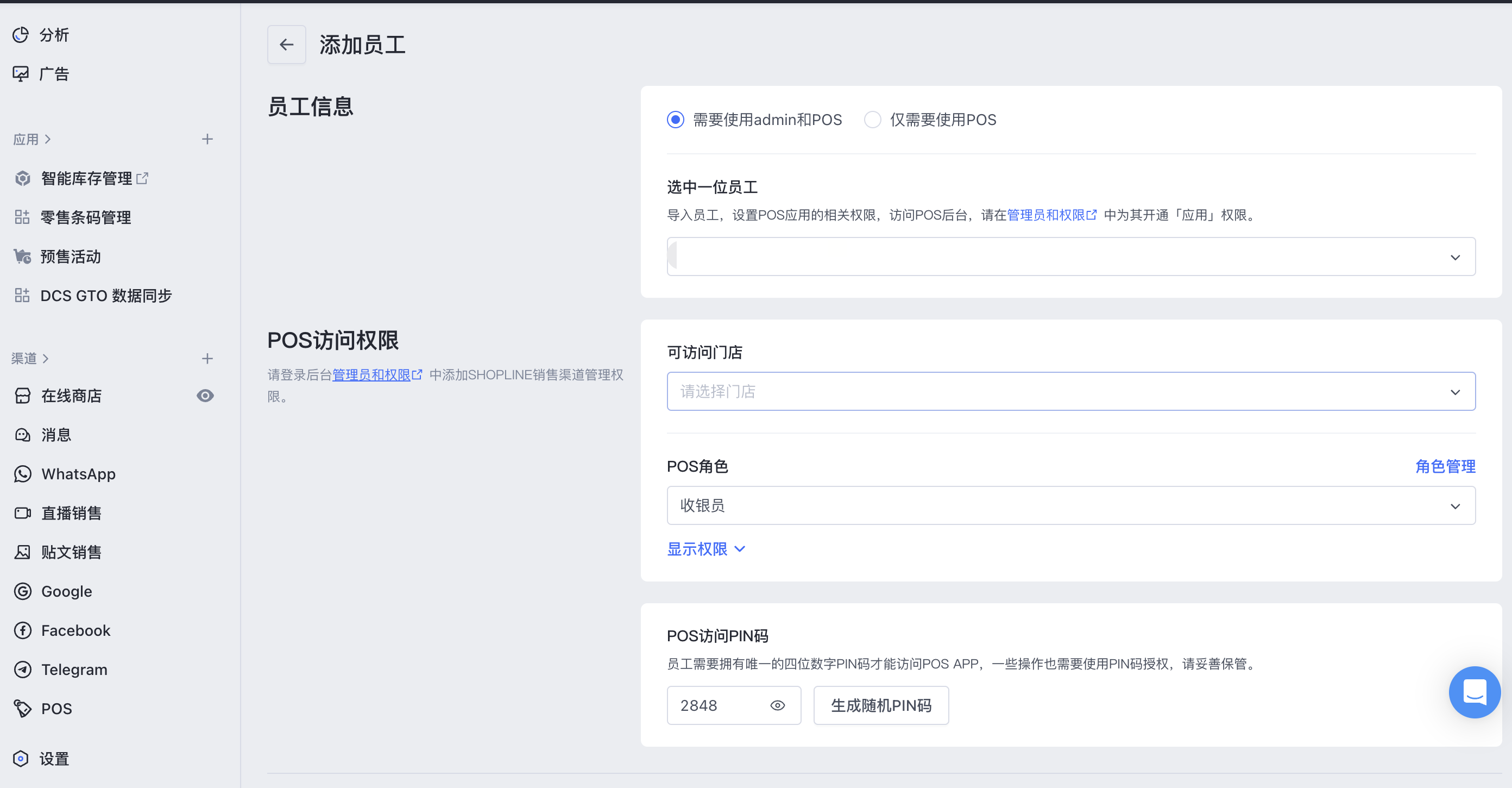Select 需要使用admin和POS radio option
The height and width of the screenshot is (788, 1512).
[x=676, y=120]
